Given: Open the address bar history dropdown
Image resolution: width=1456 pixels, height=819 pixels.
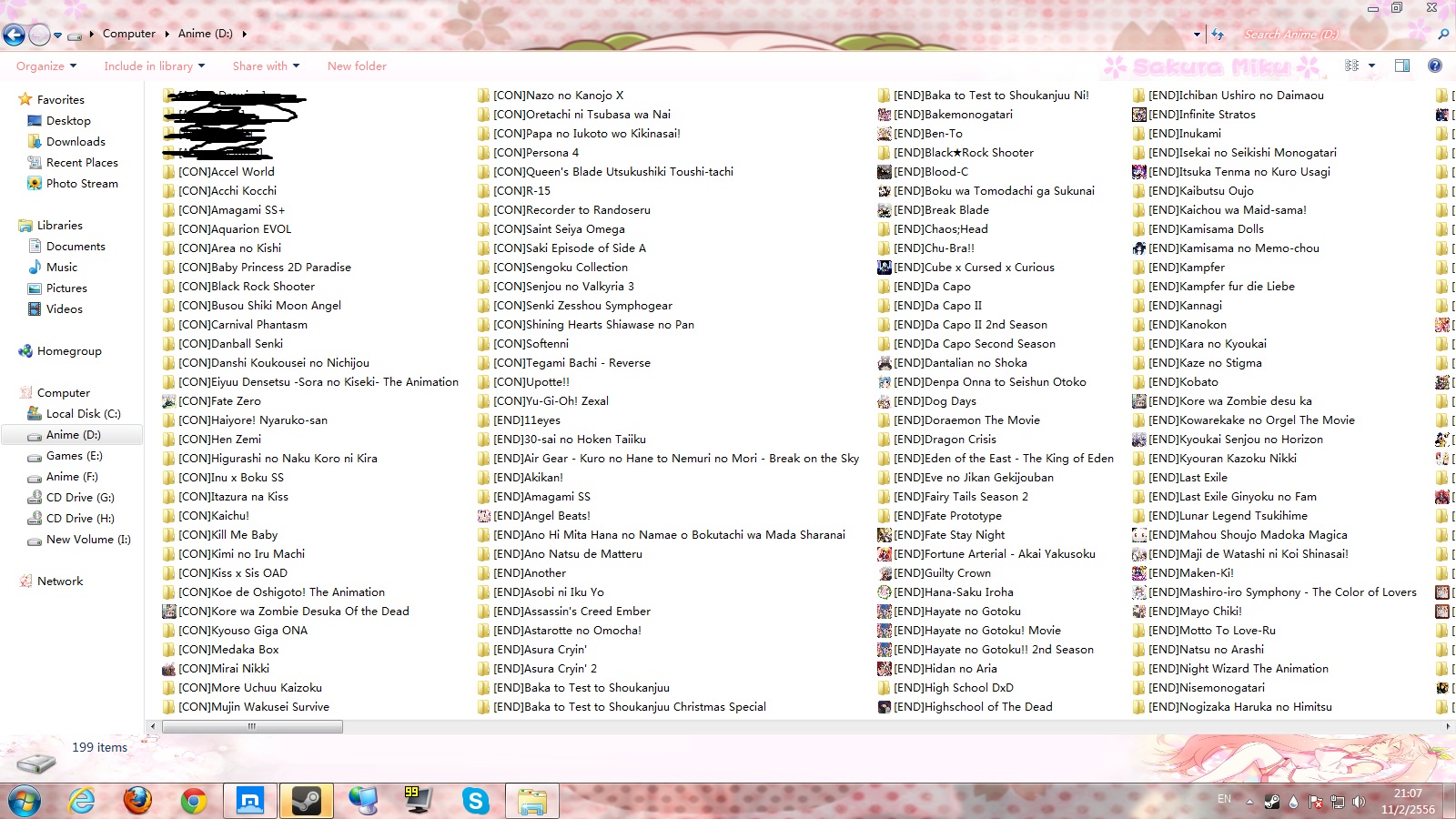Looking at the screenshot, I should [x=1197, y=35].
